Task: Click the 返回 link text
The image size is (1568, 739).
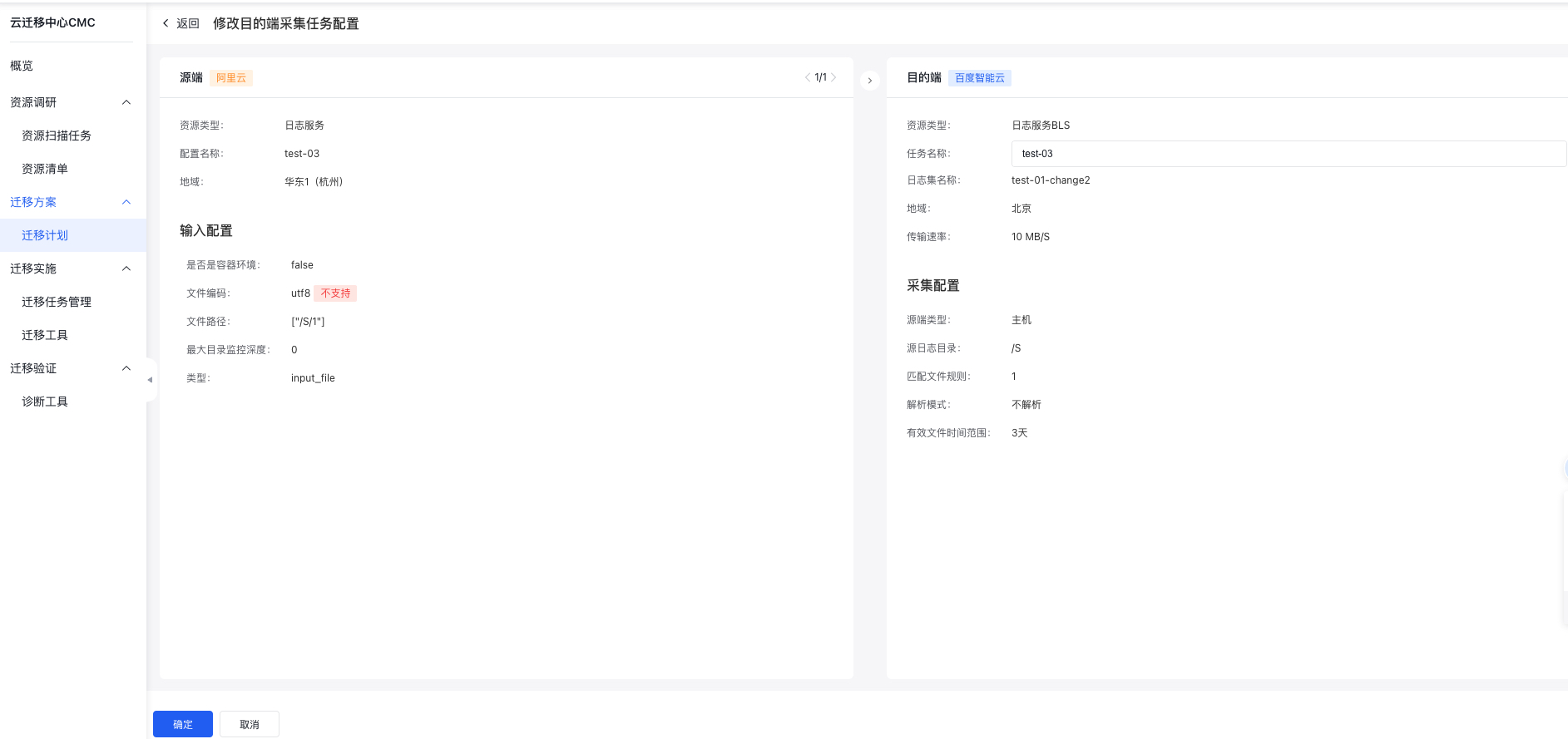Action: tap(188, 23)
